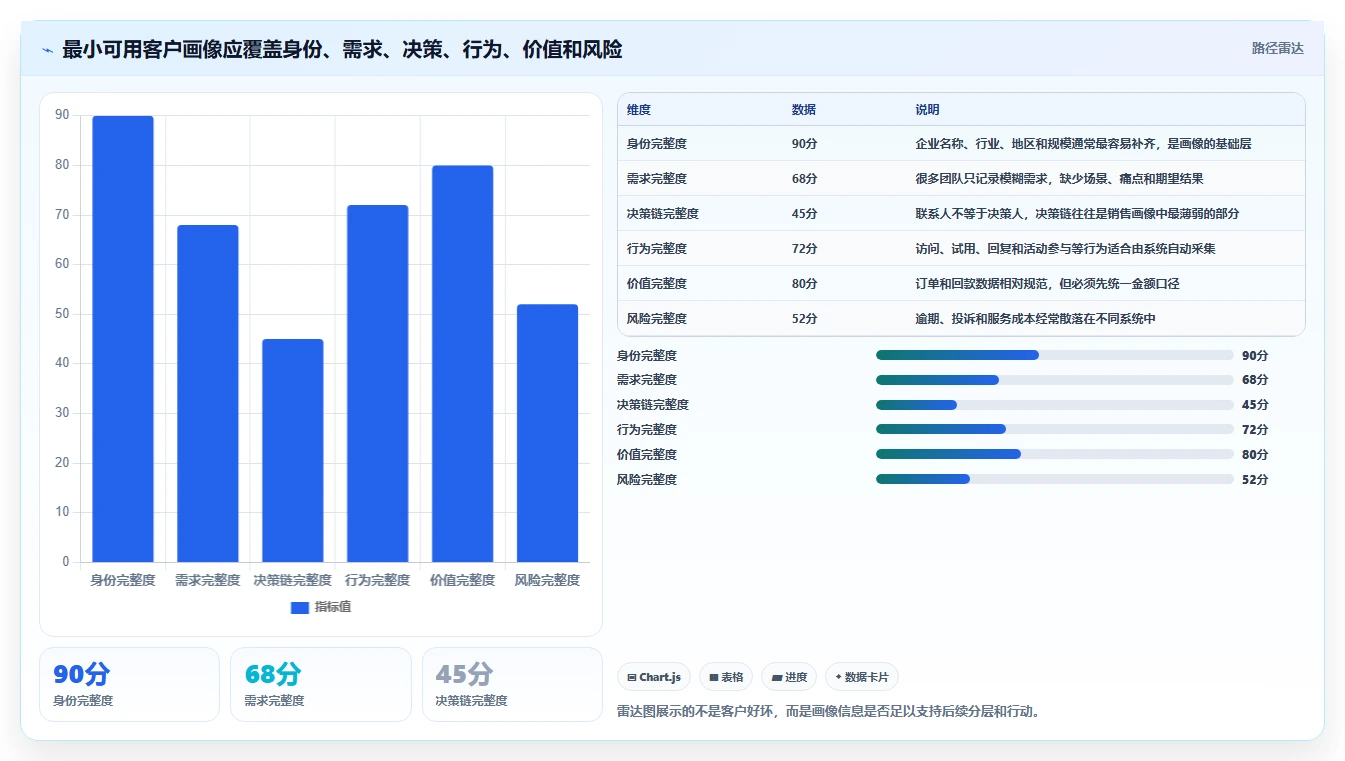This screenshot has height=761, width=1345.
Task: Toggle the 指标值 legend label
Action: coord(333,607)
